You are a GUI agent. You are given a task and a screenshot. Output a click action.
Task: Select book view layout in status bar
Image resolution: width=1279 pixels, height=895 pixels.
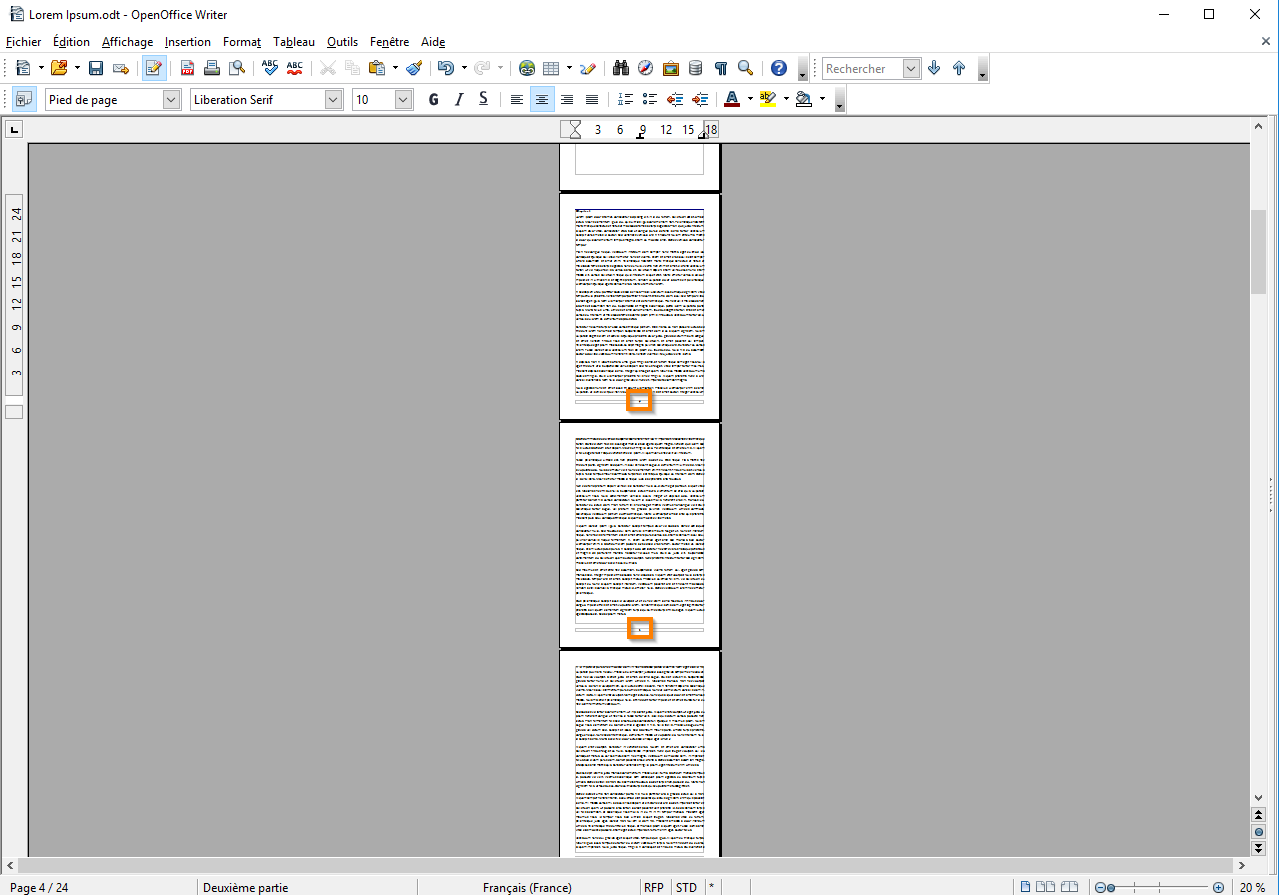(1070, 887)
